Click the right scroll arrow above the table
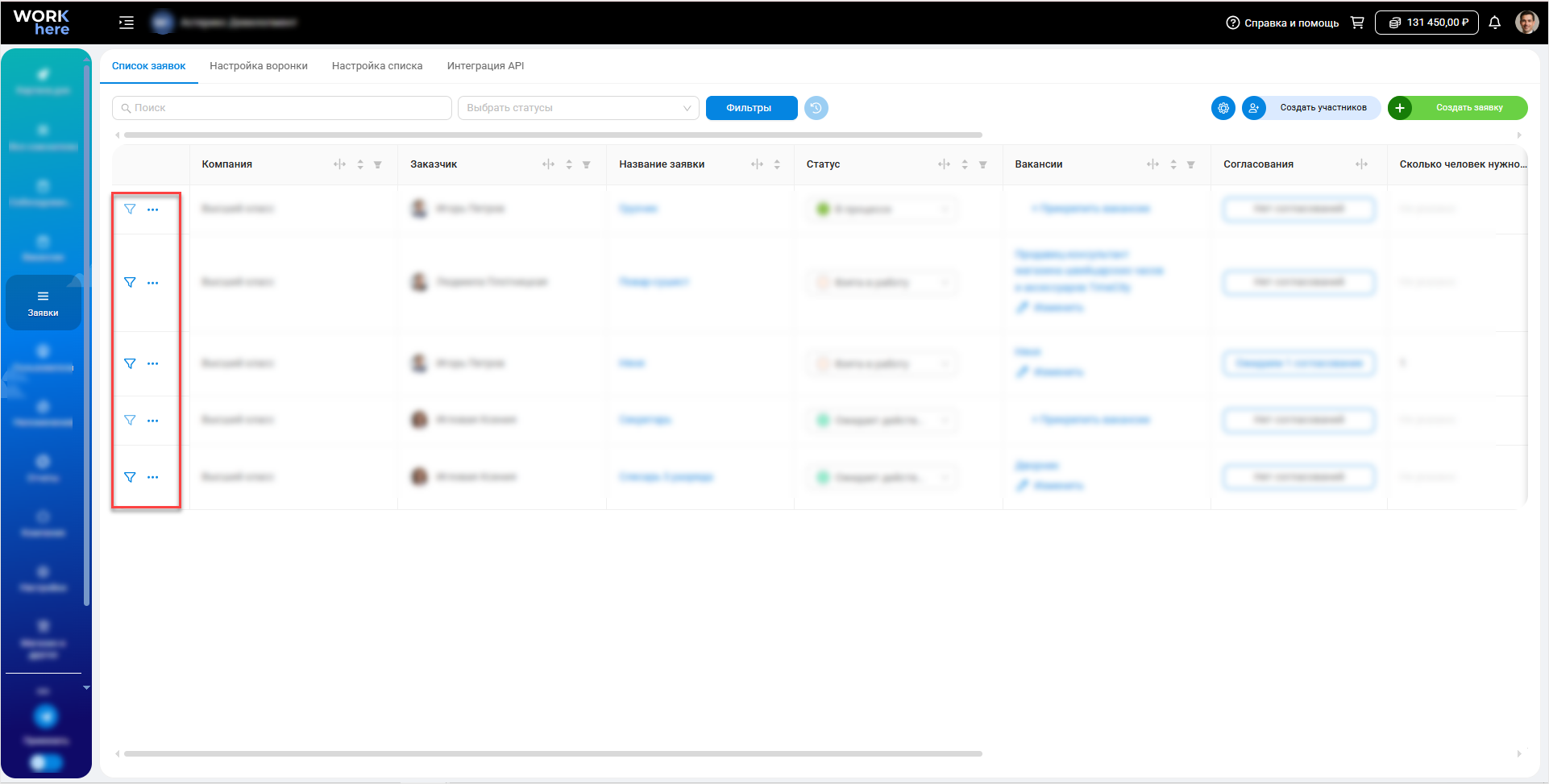This screenshot has height=784, width=1549. coord(1518,135)
